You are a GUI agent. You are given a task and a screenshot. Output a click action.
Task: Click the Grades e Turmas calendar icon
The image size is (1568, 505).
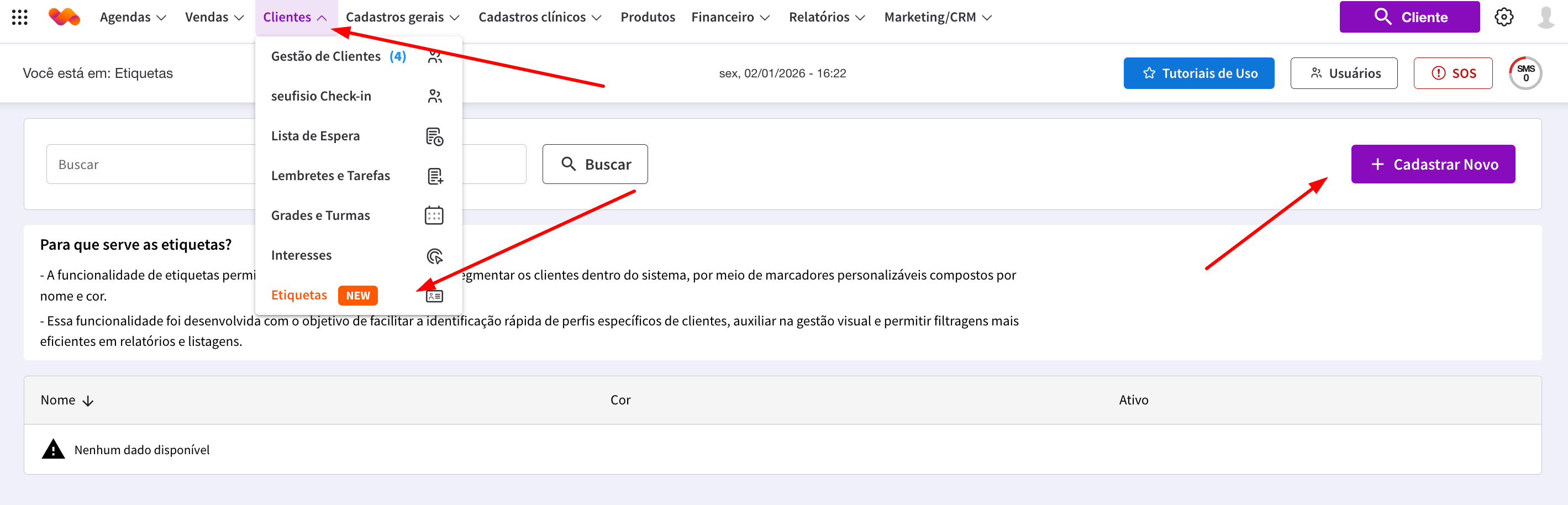(x=434, y=215)
